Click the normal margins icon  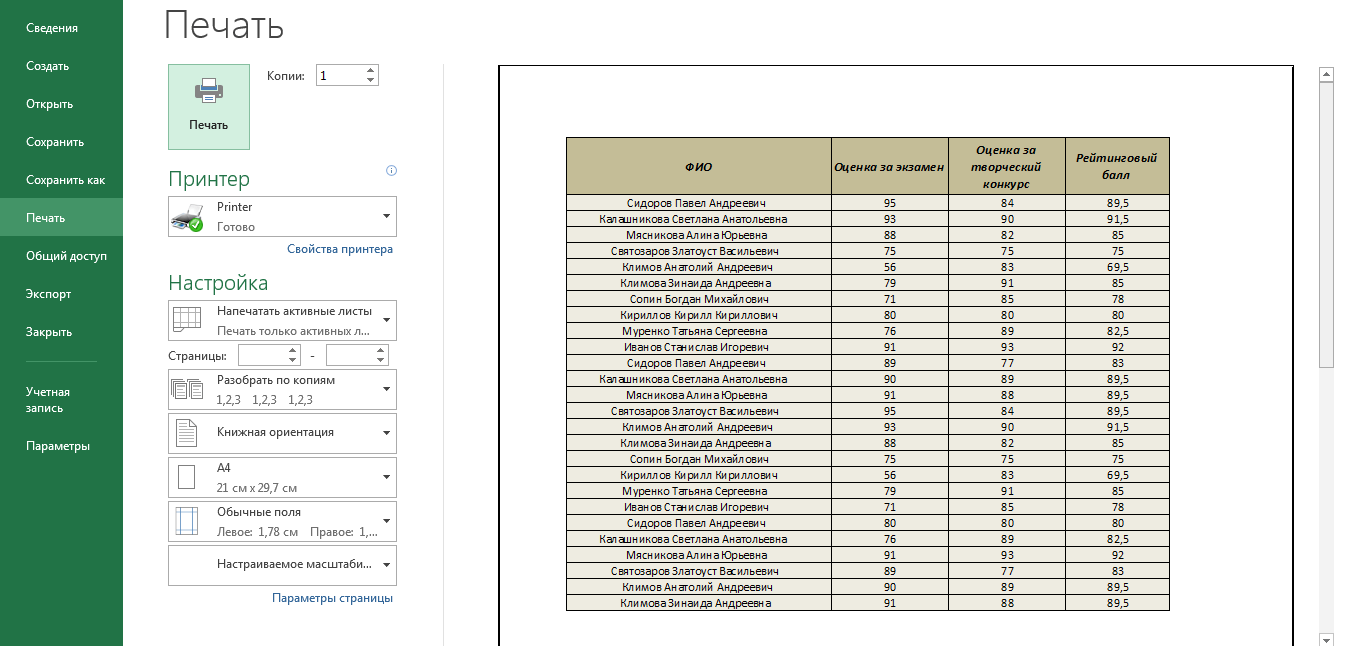pyautogui.click(x=187, y=521)
